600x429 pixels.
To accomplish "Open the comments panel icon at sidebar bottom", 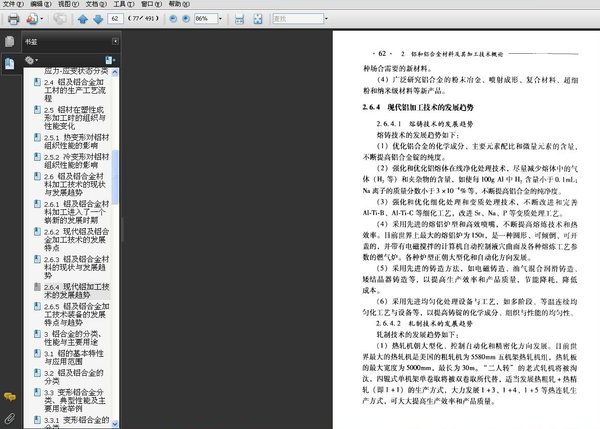I will tap(10, 397).
